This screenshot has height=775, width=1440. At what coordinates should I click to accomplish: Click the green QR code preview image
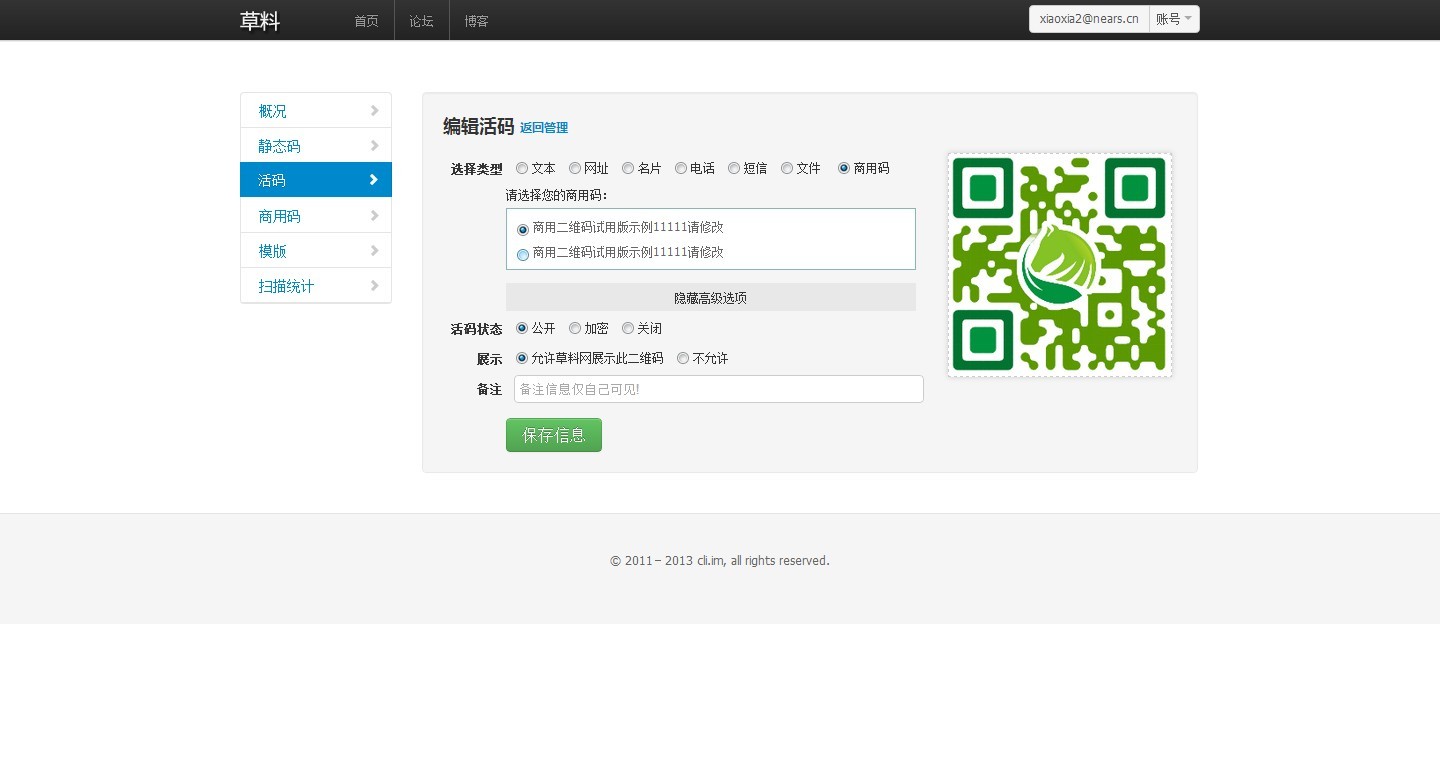pyautogui.click(x=1060, y=265)
